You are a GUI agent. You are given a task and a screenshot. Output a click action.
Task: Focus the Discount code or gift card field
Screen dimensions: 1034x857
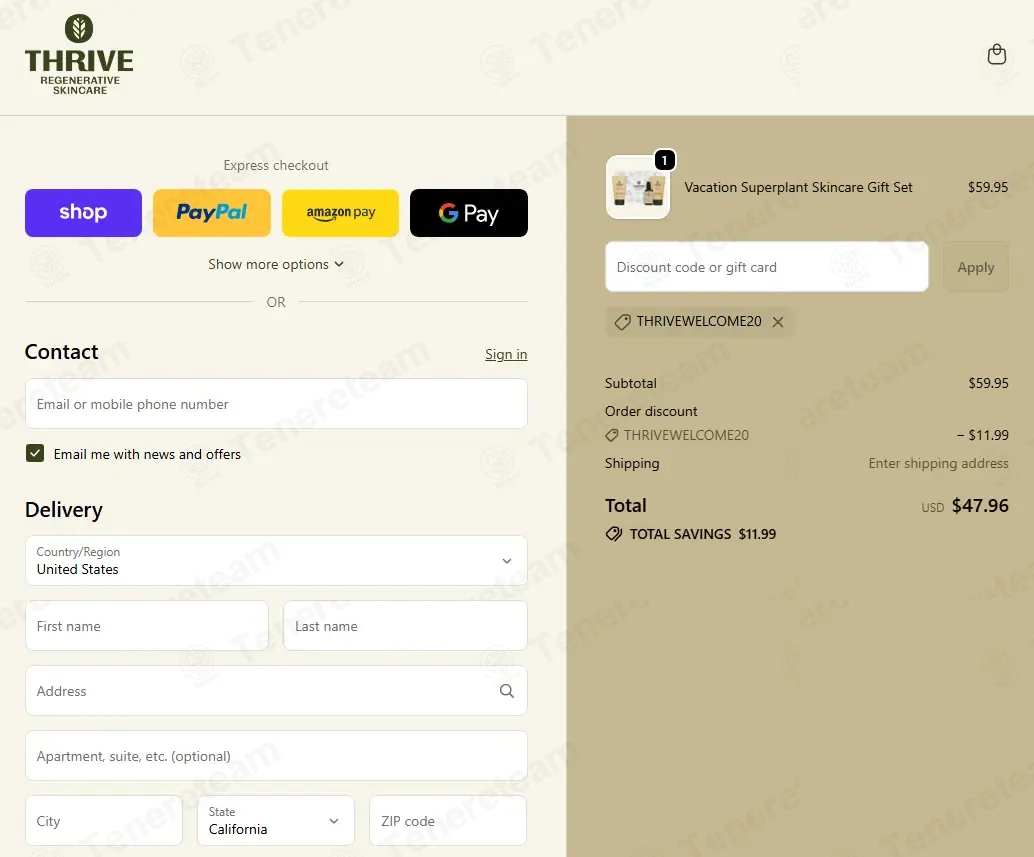click(x=767, y=267)
